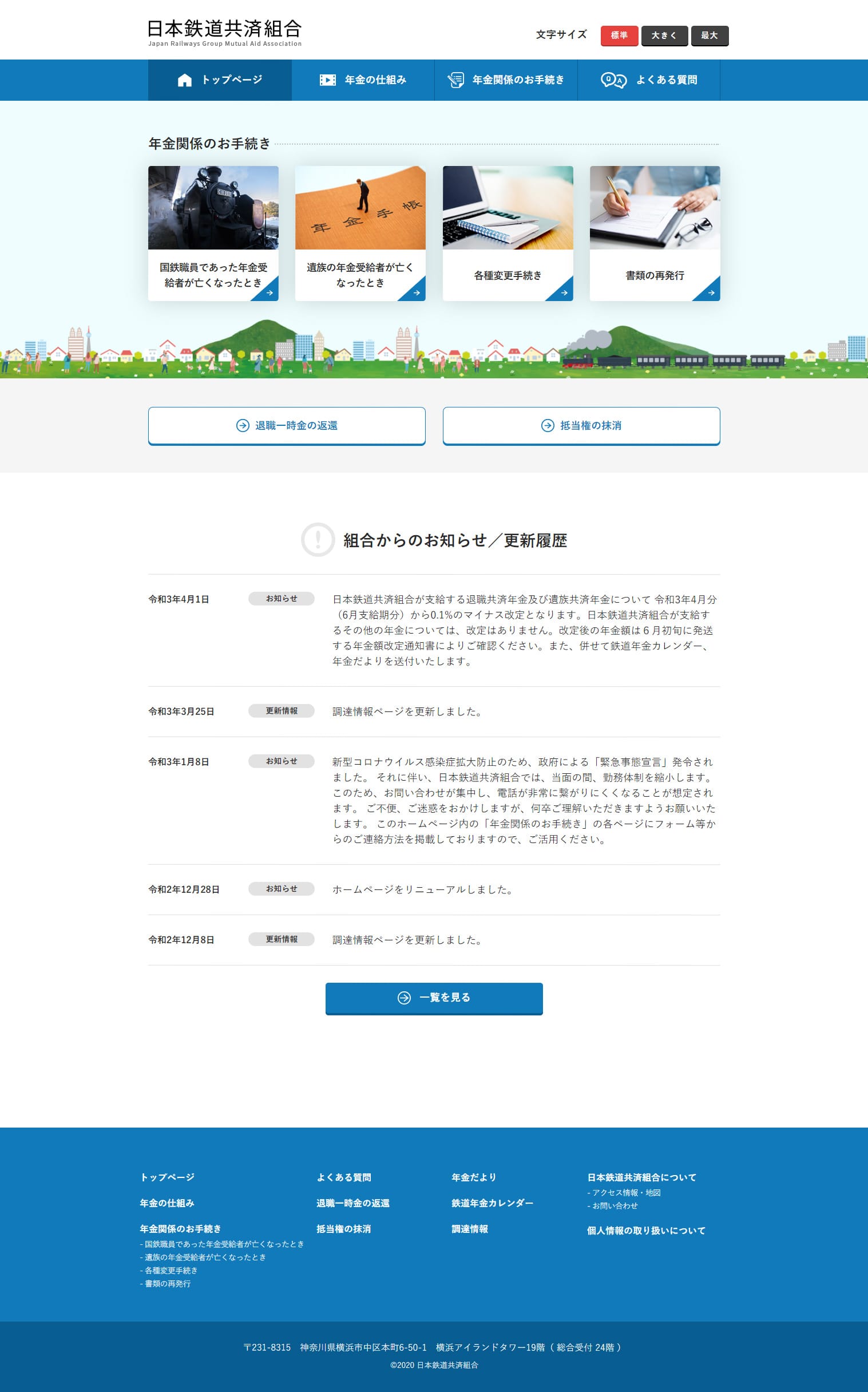The image size is (868, 1392).
Task: Click the circled arrow icon in 抵当権の抹消
Action: coord(548,425)
